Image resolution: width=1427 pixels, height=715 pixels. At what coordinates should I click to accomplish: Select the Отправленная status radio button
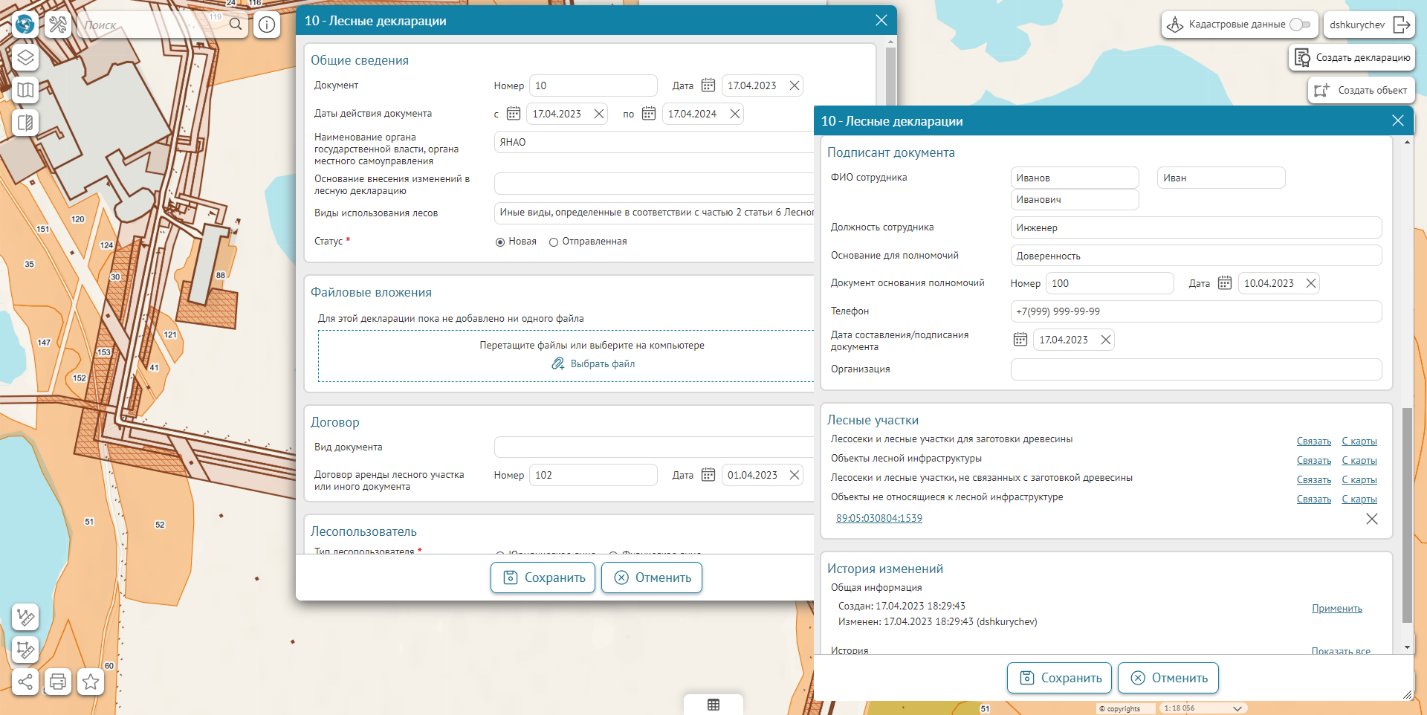coord(553,242)
